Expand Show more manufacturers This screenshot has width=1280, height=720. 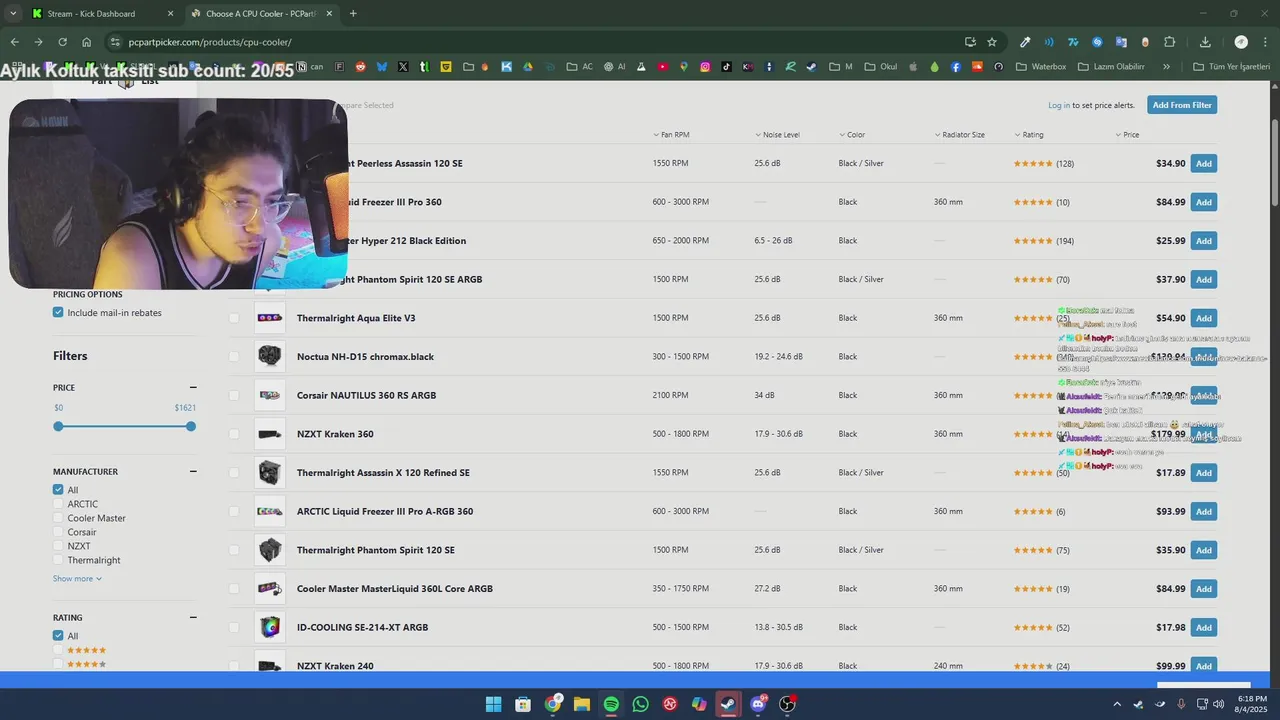77,579
